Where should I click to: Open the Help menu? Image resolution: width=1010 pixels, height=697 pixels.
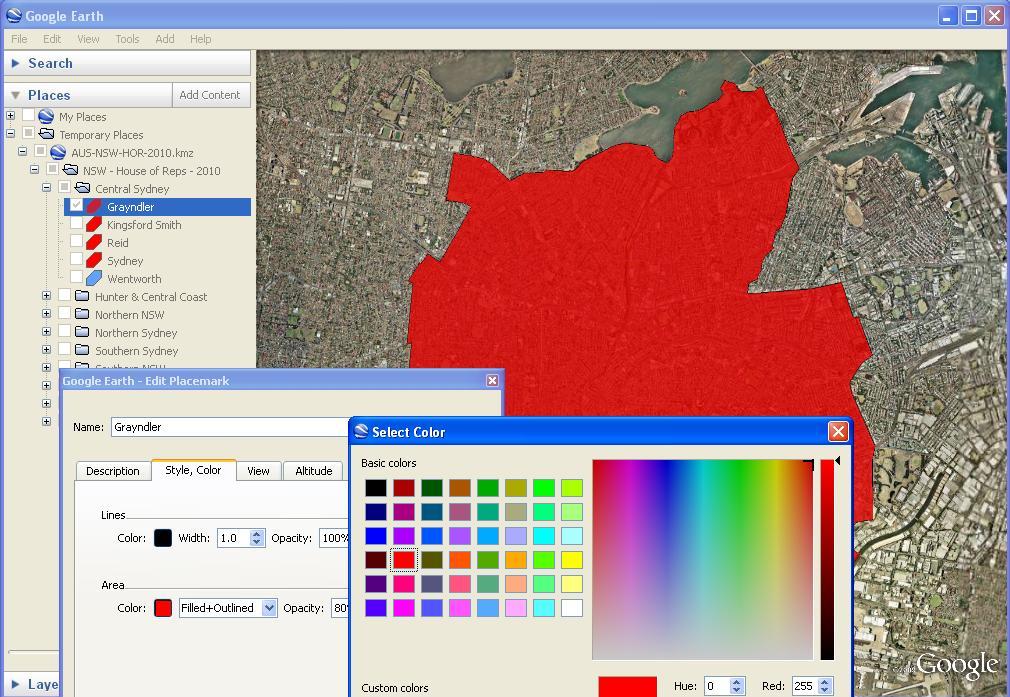200,39
